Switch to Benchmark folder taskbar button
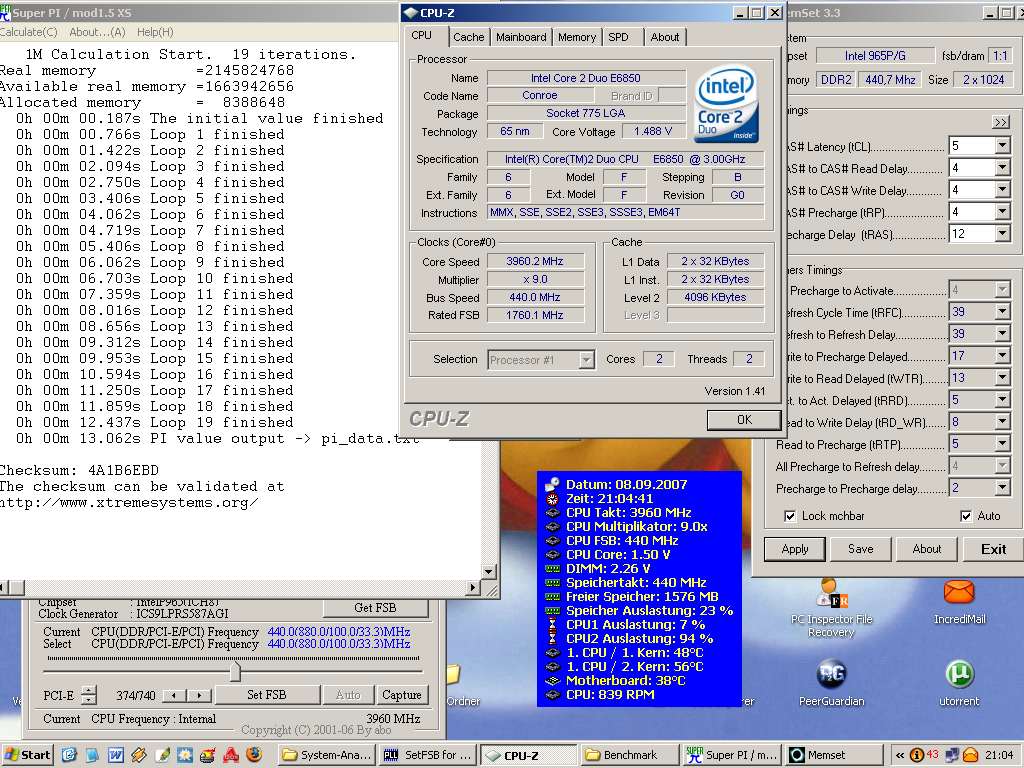This screenshot has height=768, width=1024. point(629,755)
